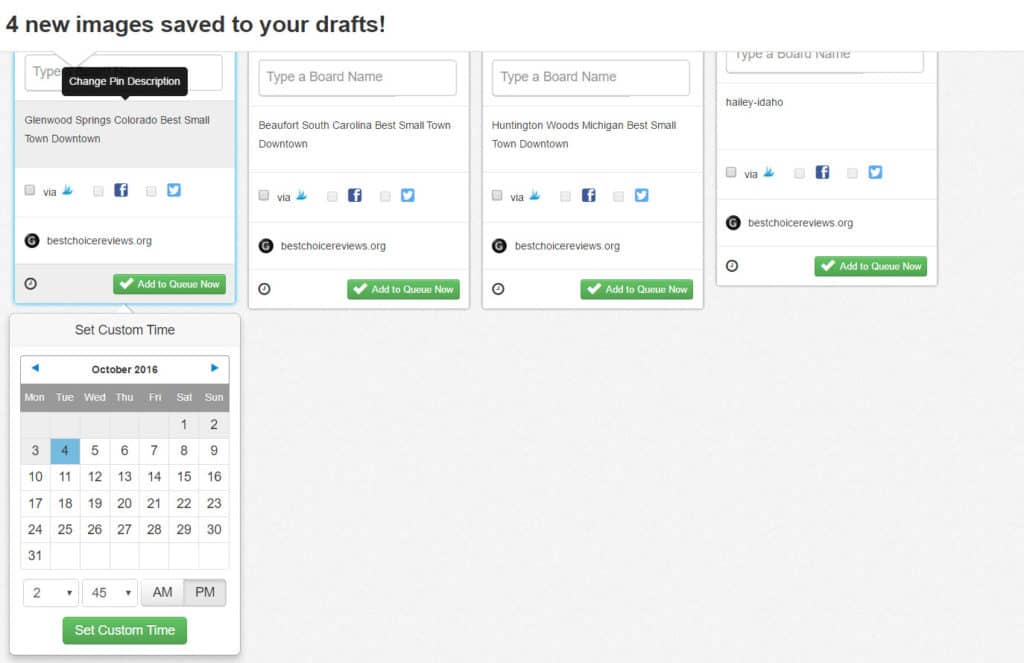1024x663 pixels.
Task: Click the Change Pin Description label
Action: click(124, 83)
